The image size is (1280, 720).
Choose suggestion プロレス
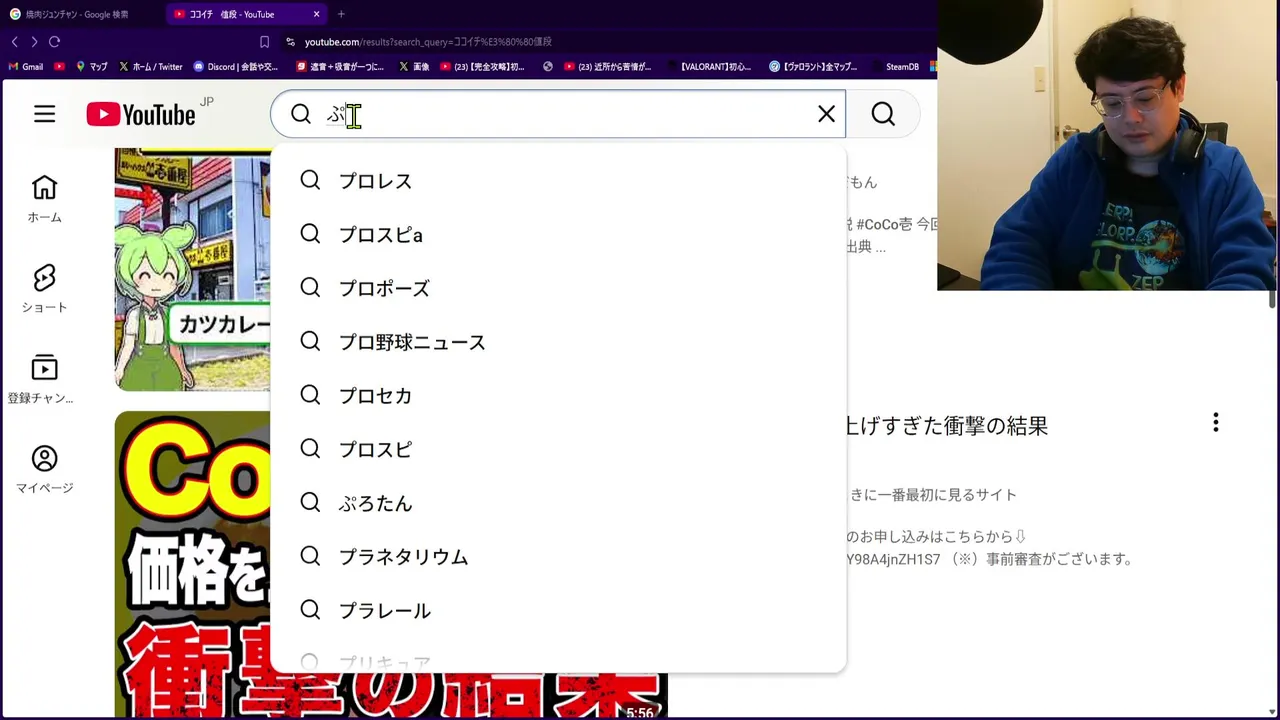pos(558,181)
